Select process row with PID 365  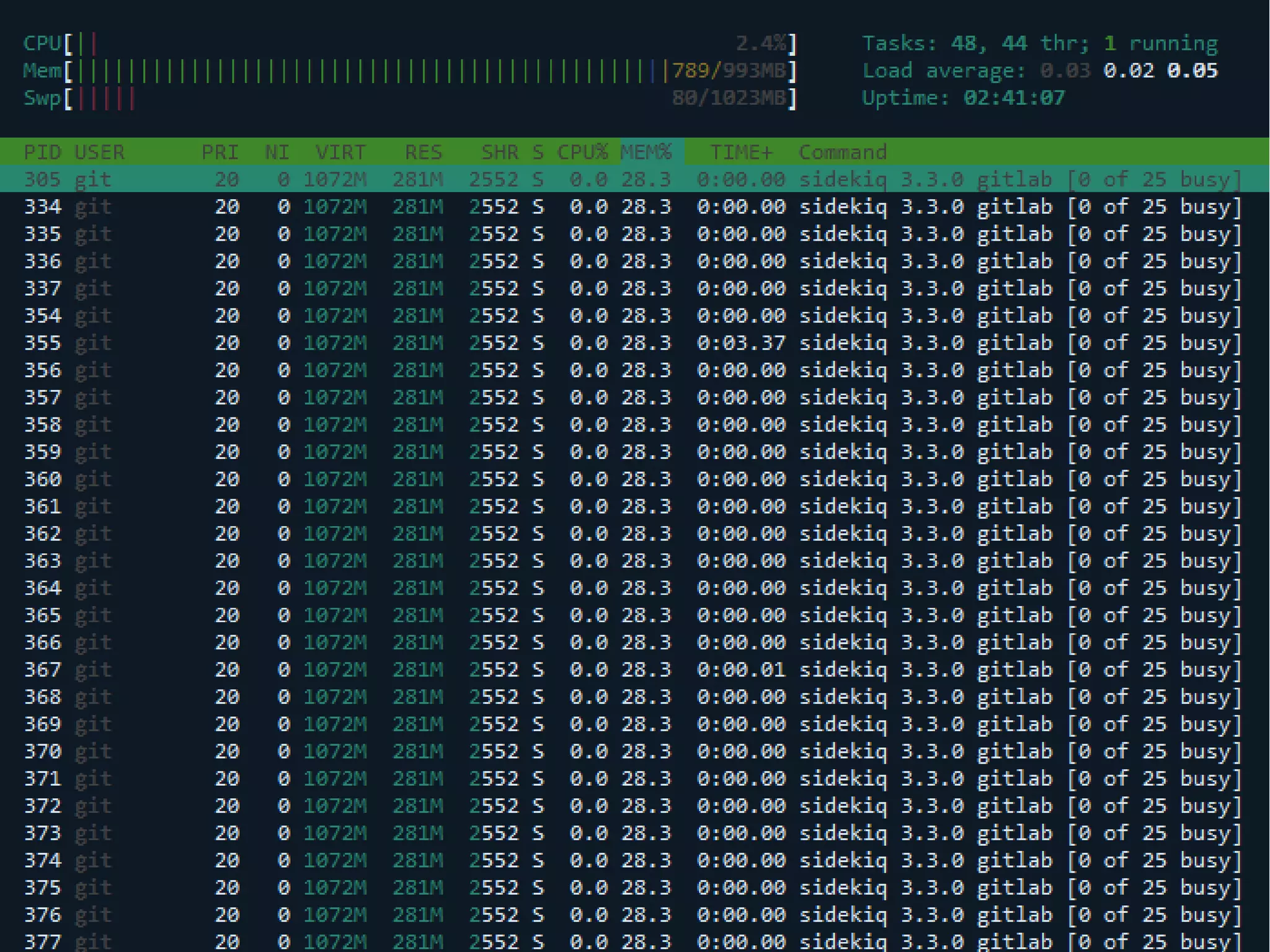[634, 615]
